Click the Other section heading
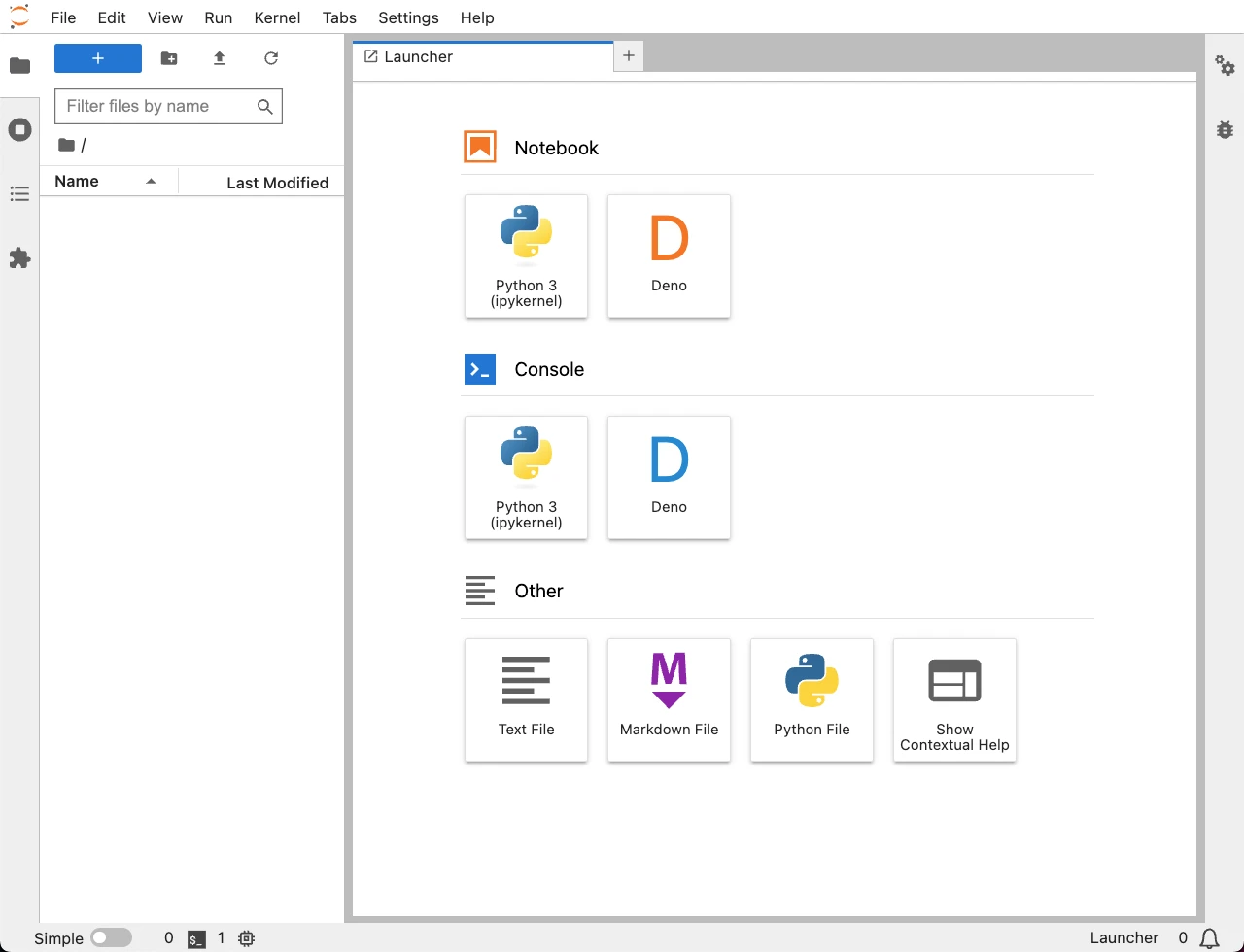 (538, 591)
